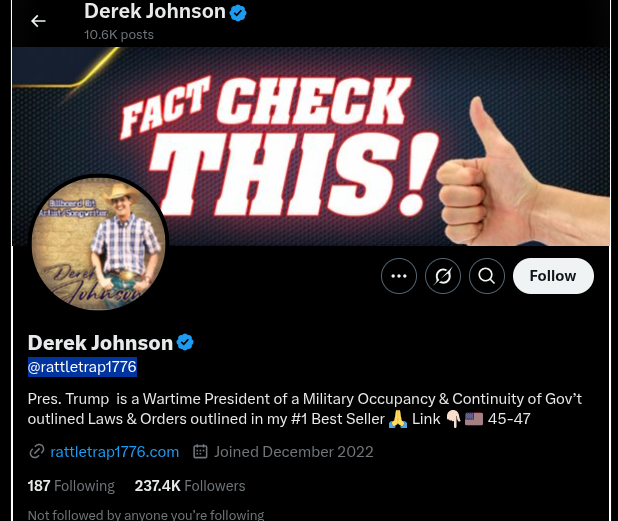Screen dimensions: 618x521
Task: Open the three-dot more options menu
Action: point(399,276)
